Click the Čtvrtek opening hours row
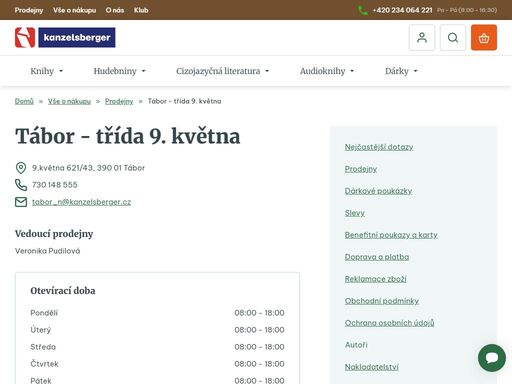Viewport: 512px width, 384px height. 157,364
